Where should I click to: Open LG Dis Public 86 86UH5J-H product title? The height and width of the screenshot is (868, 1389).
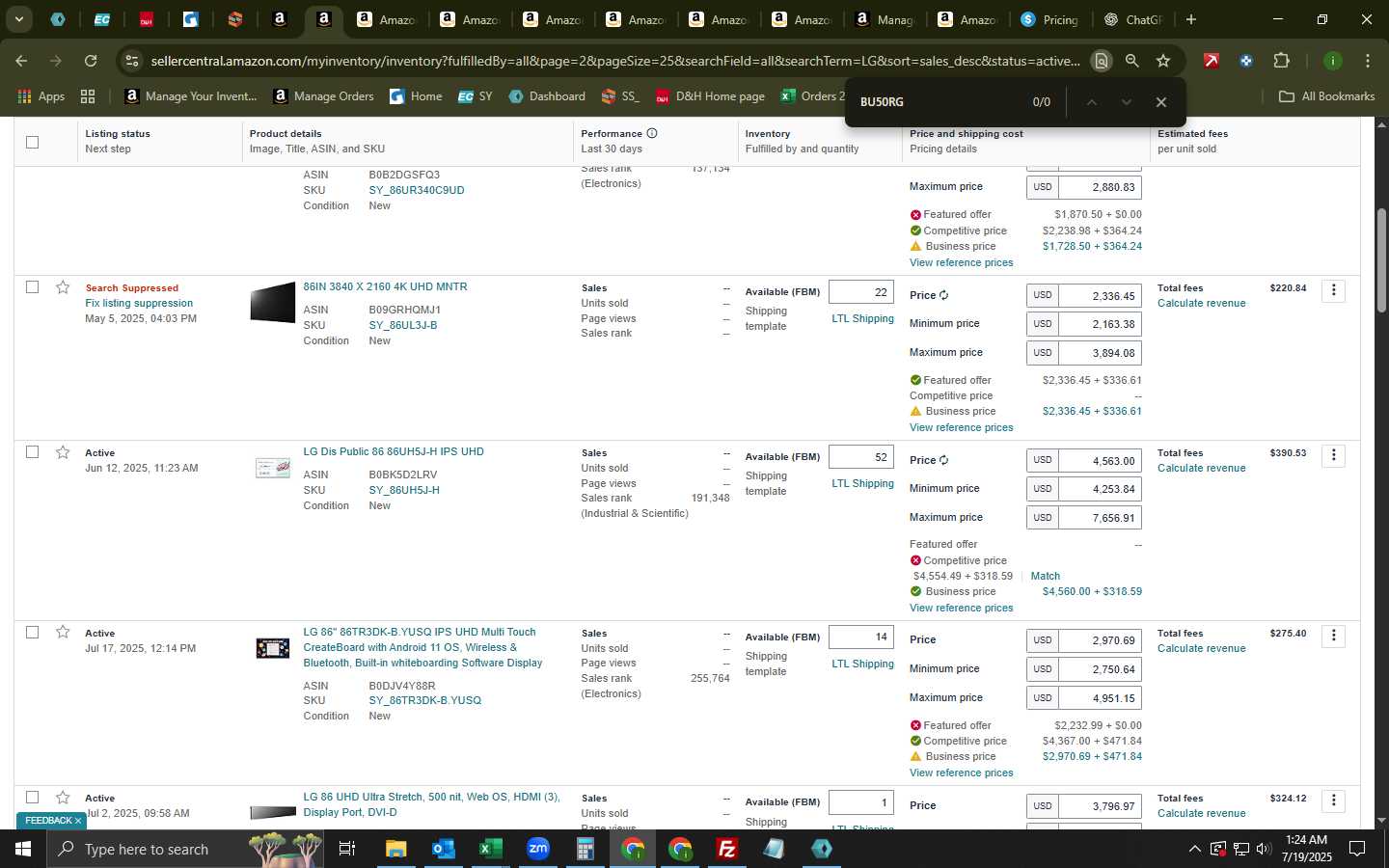click(394, 451)
